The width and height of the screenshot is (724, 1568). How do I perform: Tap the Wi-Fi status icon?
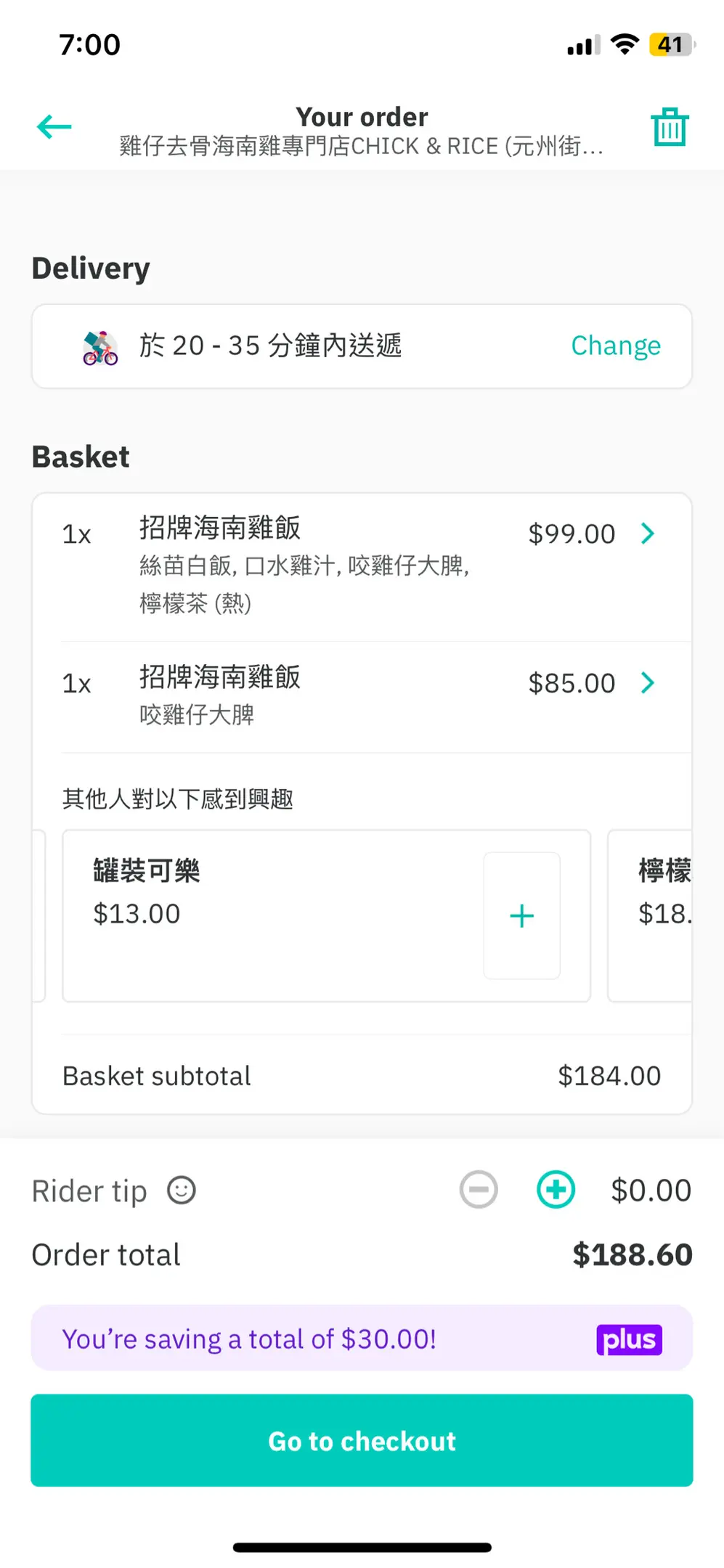click(x=625, y=44)
